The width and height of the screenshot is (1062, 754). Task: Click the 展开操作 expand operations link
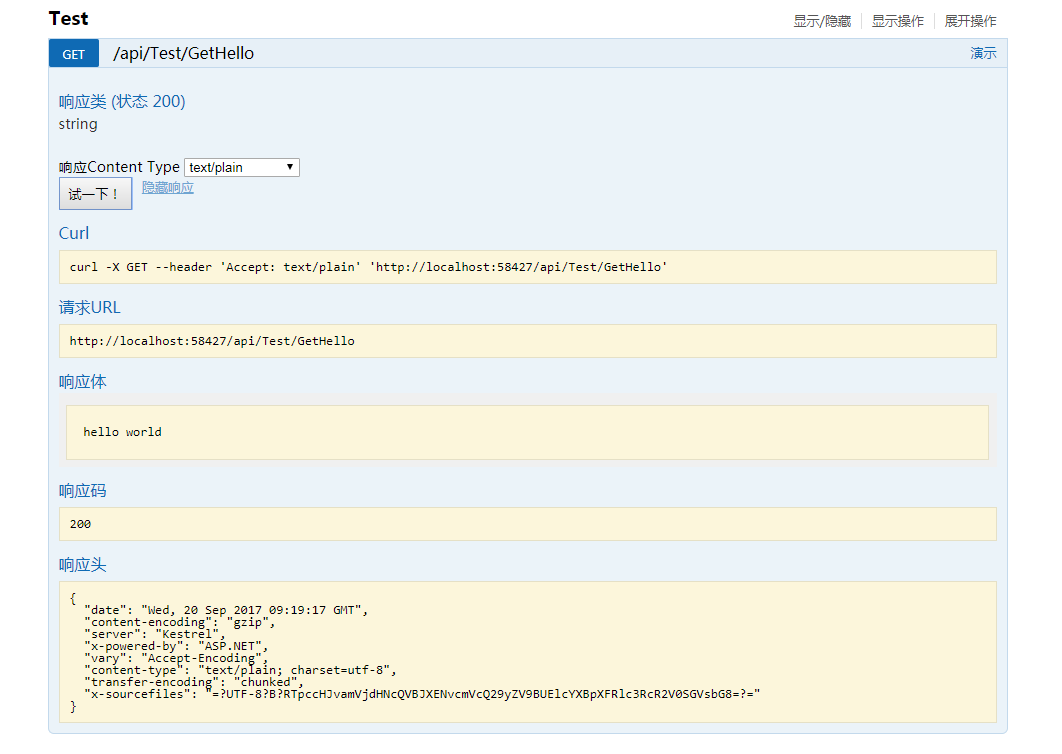point(971,21)
